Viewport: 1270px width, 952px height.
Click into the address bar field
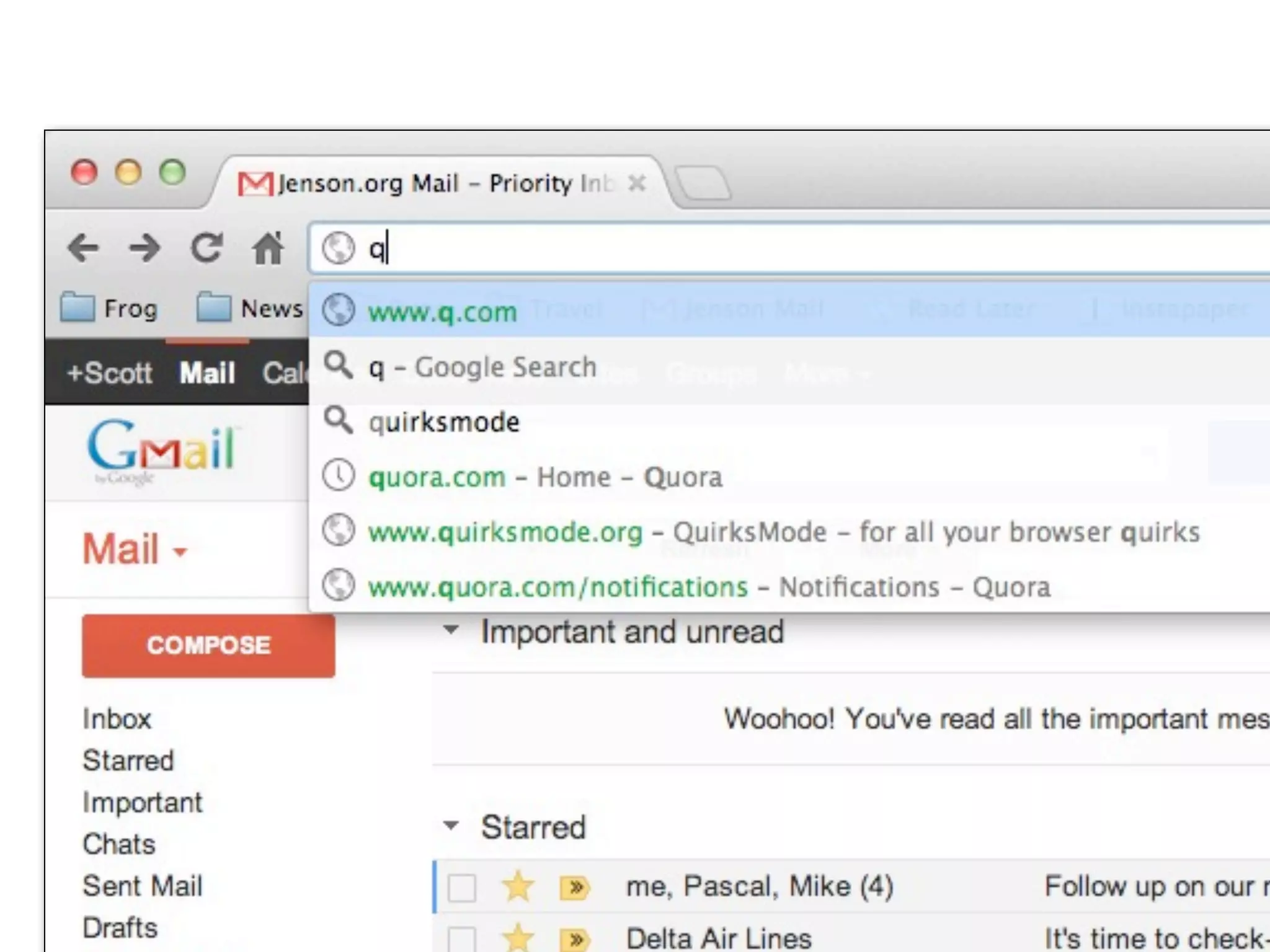789,249
